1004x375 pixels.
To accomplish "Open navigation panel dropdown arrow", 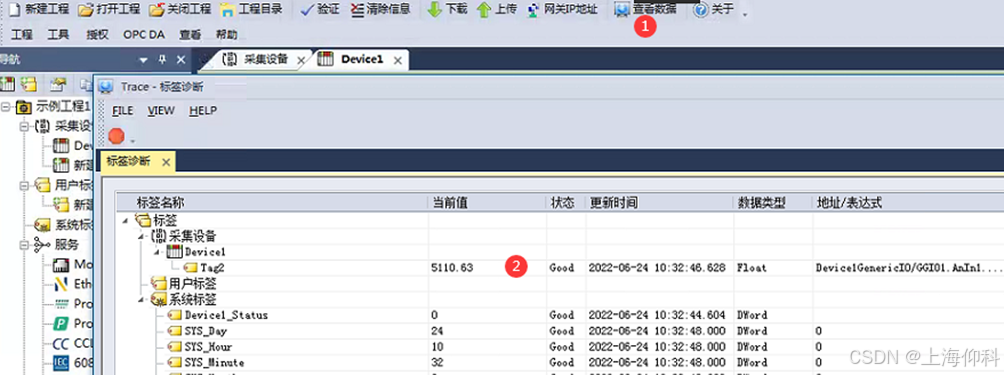I will 143,60.
